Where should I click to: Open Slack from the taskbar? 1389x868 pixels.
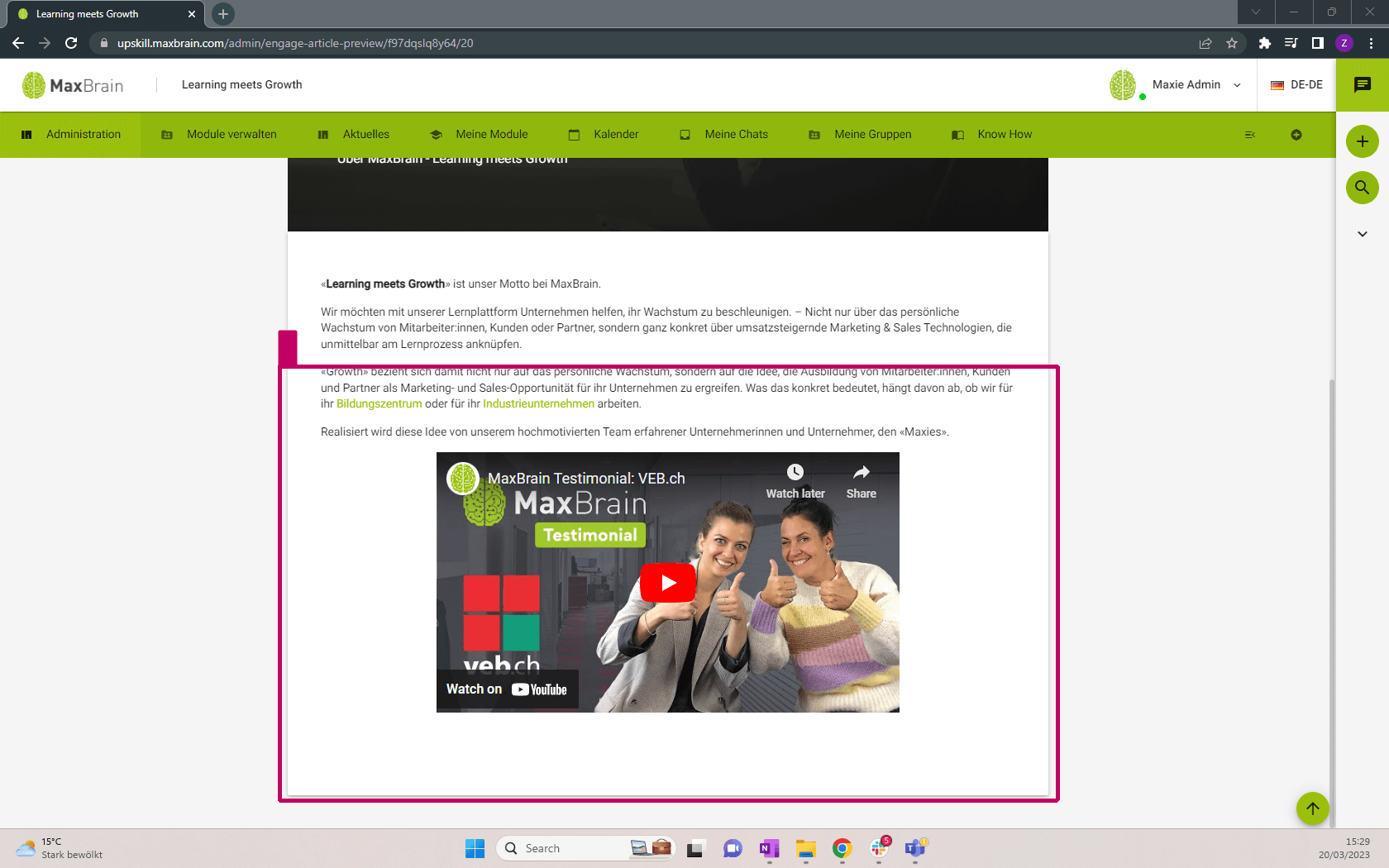pos(879,848)
